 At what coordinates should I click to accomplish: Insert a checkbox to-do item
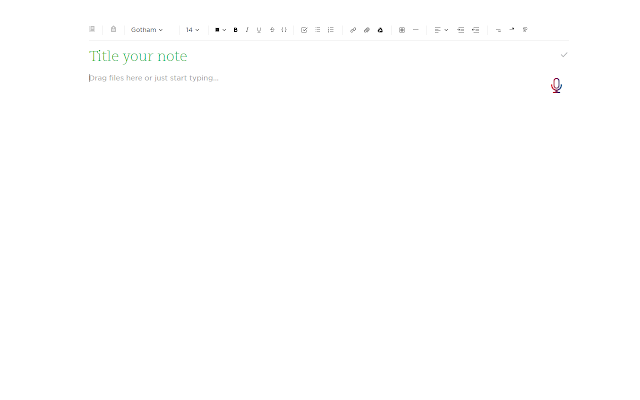click(304, 30)
